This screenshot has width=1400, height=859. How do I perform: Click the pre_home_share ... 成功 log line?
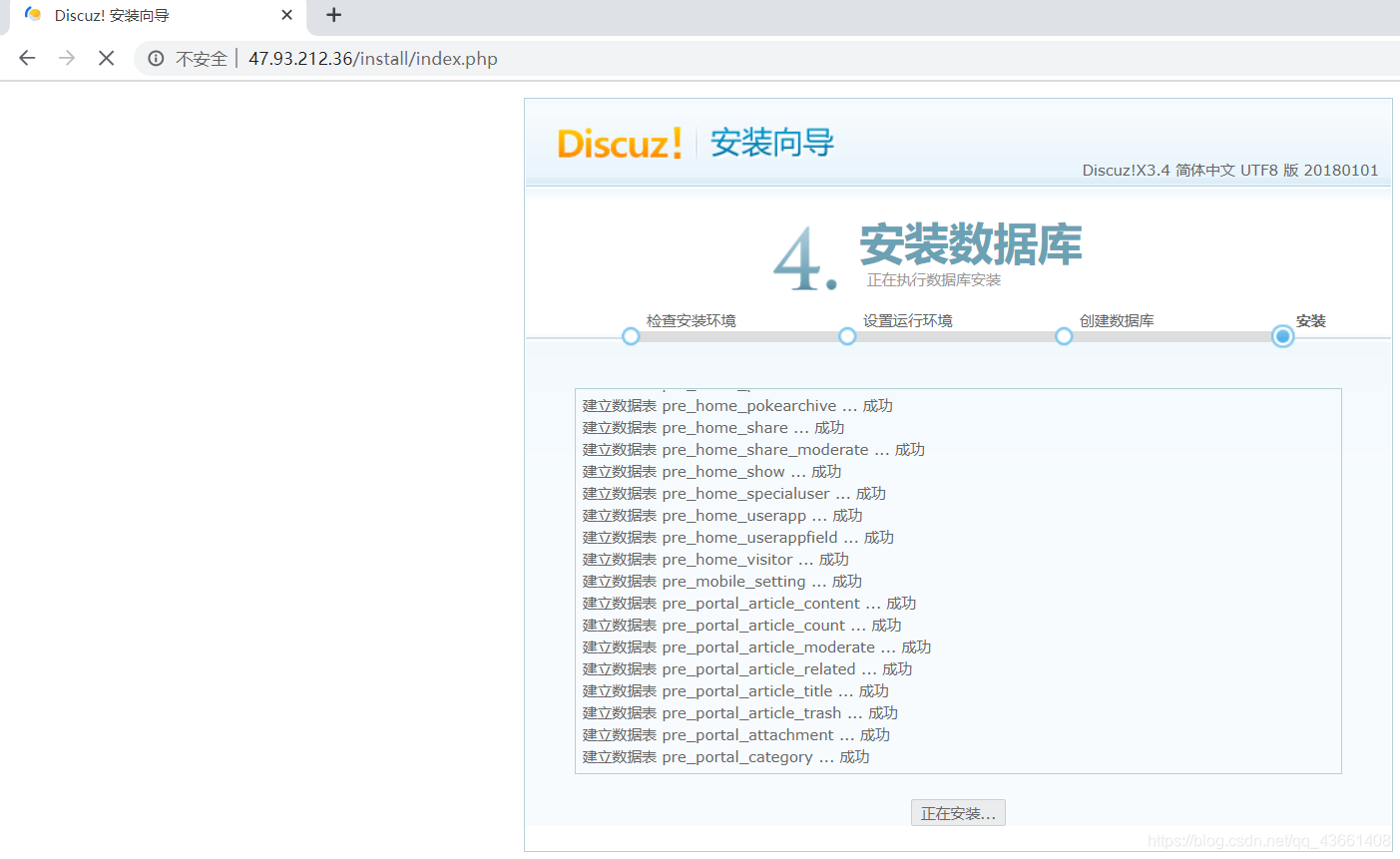click(x=713, y=428)
